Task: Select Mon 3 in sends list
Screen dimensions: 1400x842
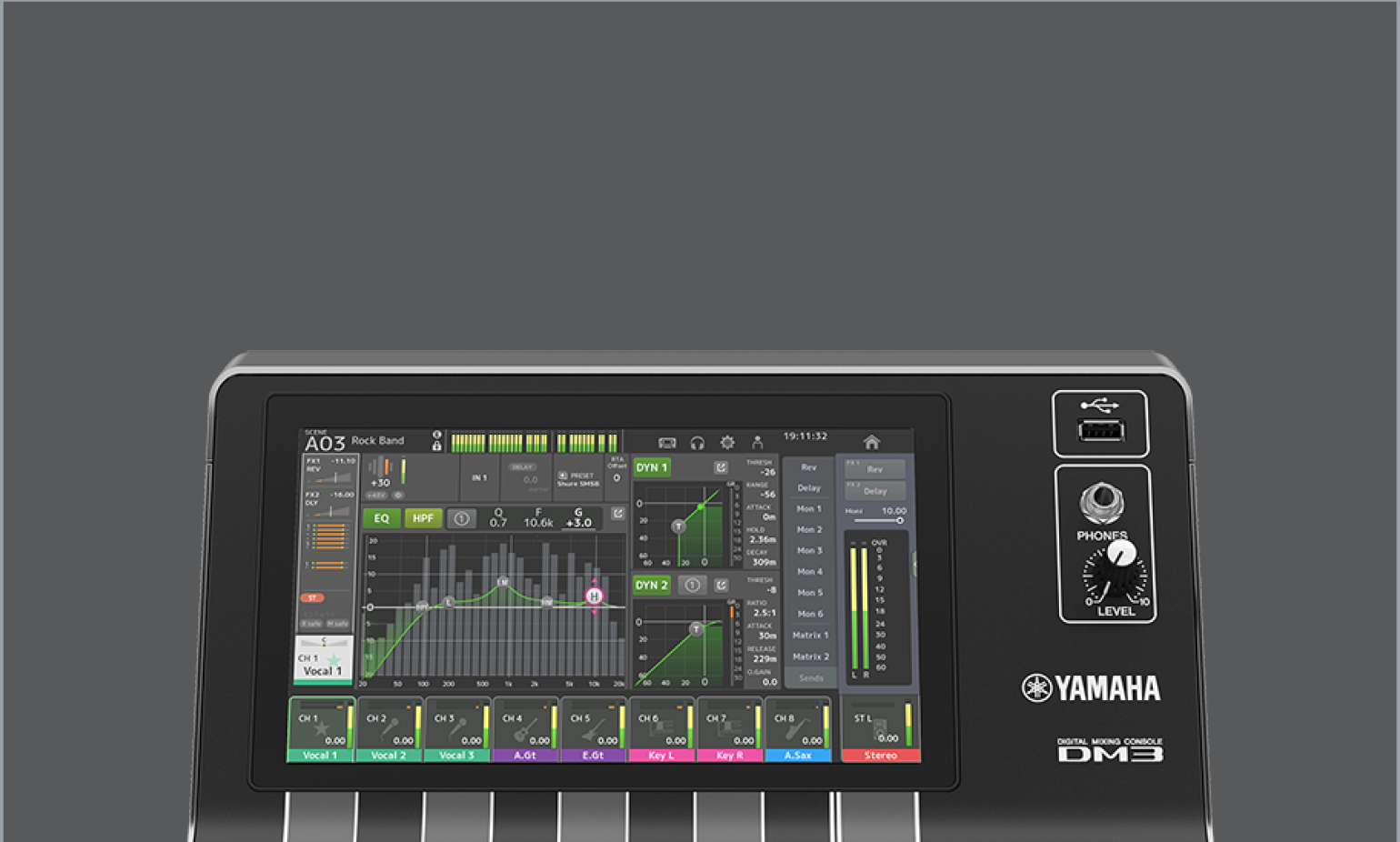Action: (809, 551)
